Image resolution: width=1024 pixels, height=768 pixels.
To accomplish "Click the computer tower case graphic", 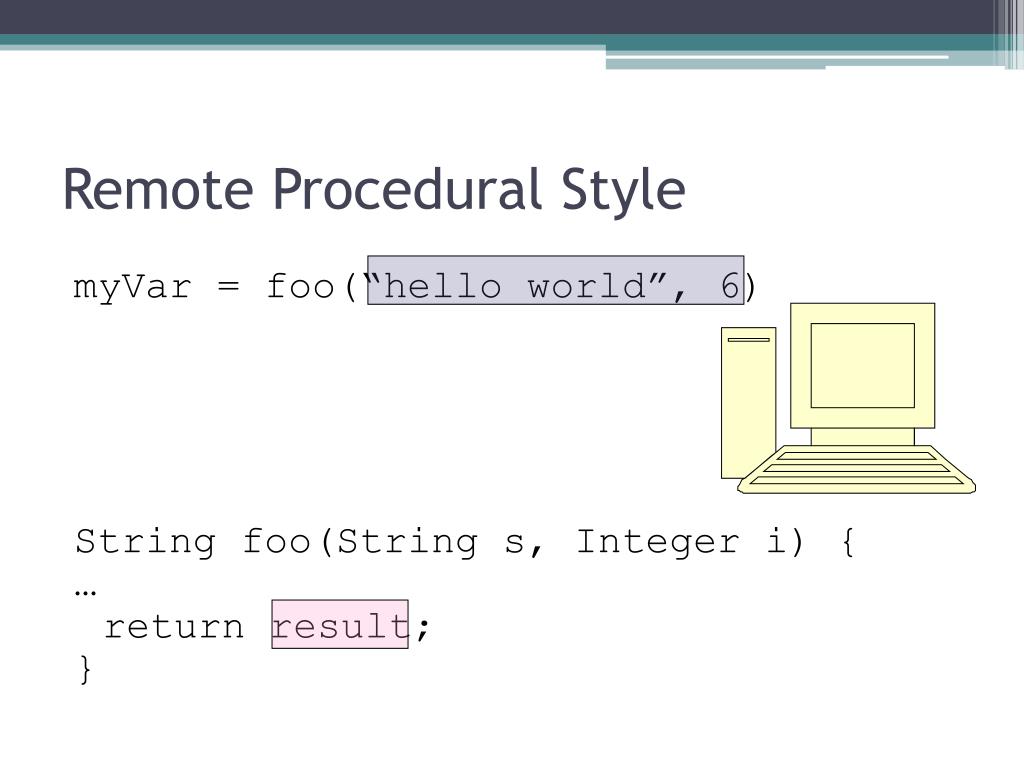I will pos(748,403).
